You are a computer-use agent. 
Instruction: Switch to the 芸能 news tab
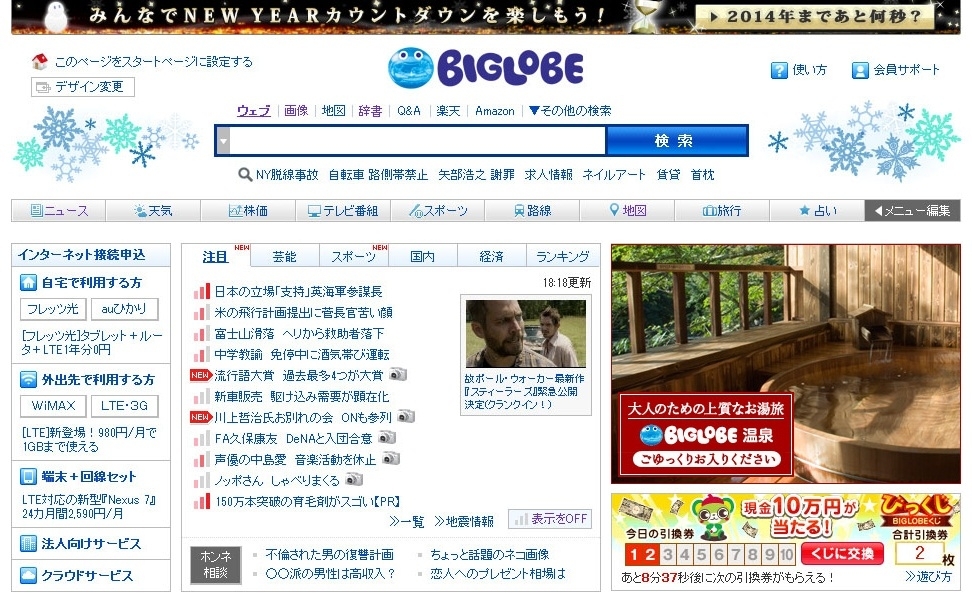click(x=285, y=256)
